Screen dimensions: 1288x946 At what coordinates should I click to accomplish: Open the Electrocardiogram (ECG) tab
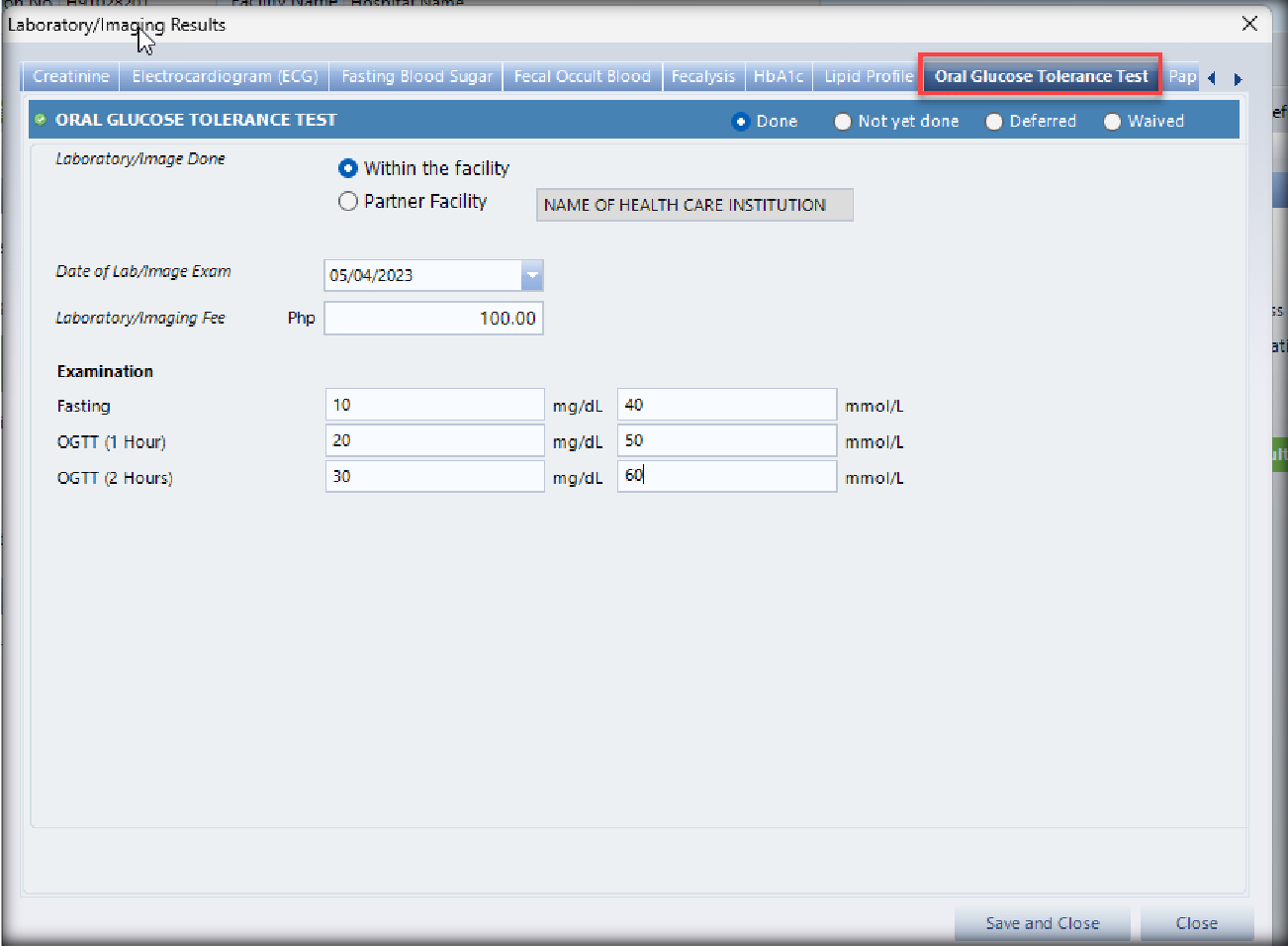coord(225,76)
